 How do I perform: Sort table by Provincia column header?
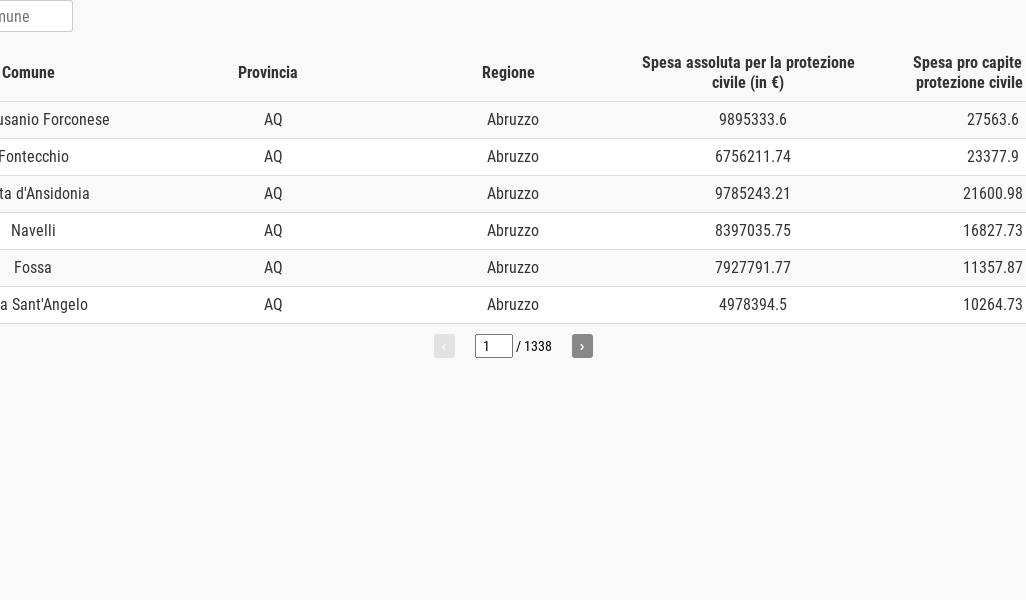click(x=268, y=73)
